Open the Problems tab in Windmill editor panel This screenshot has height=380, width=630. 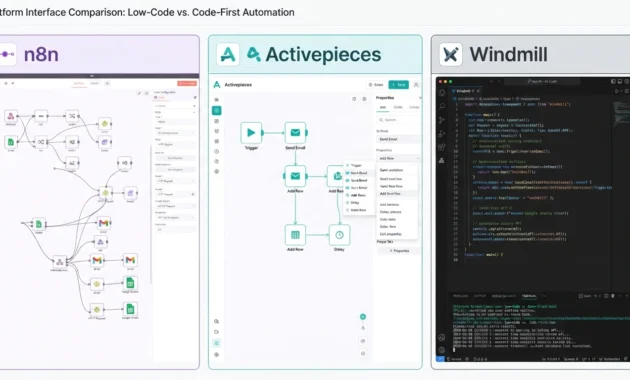460,296
